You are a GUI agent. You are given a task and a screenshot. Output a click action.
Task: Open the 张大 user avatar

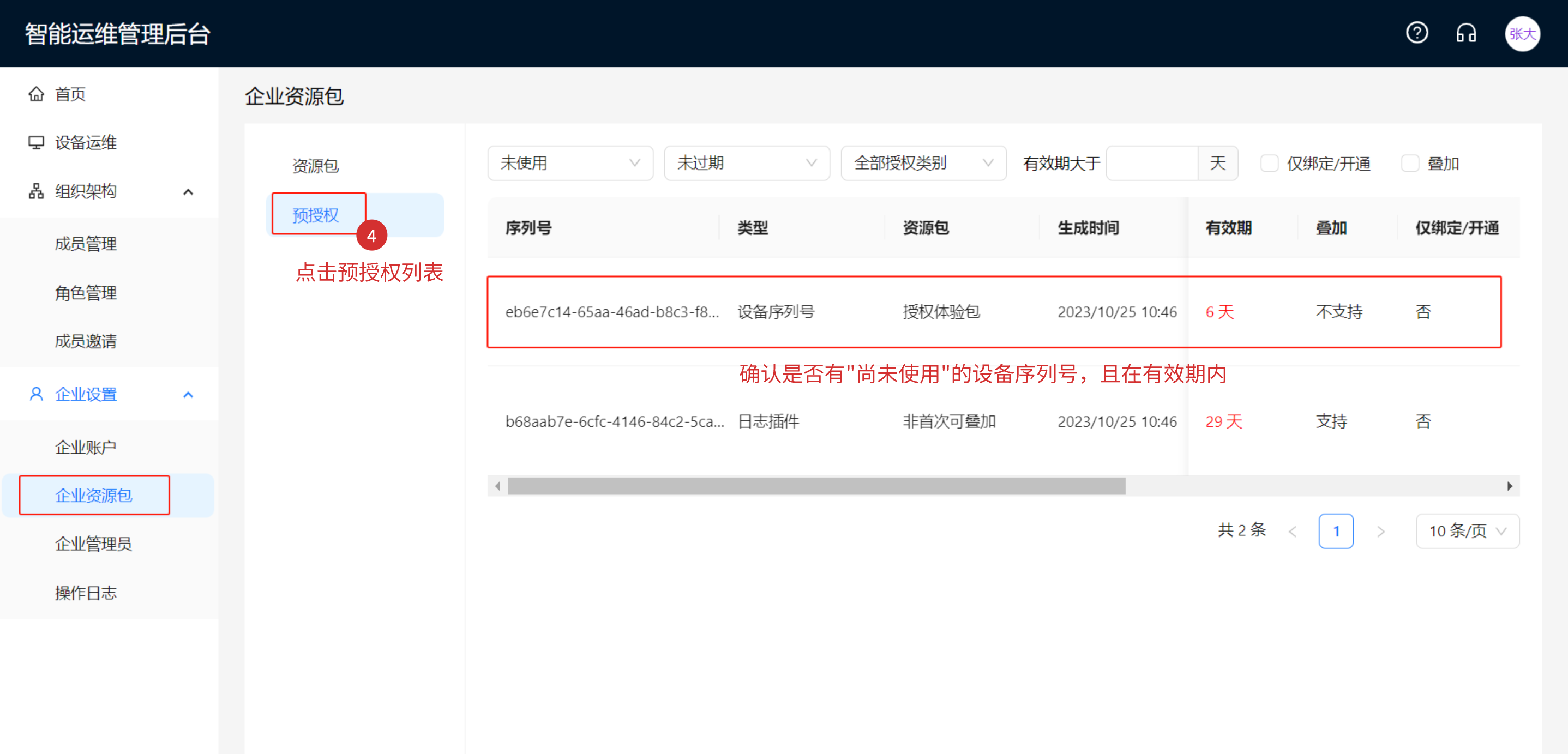[x=1522, y=33]
